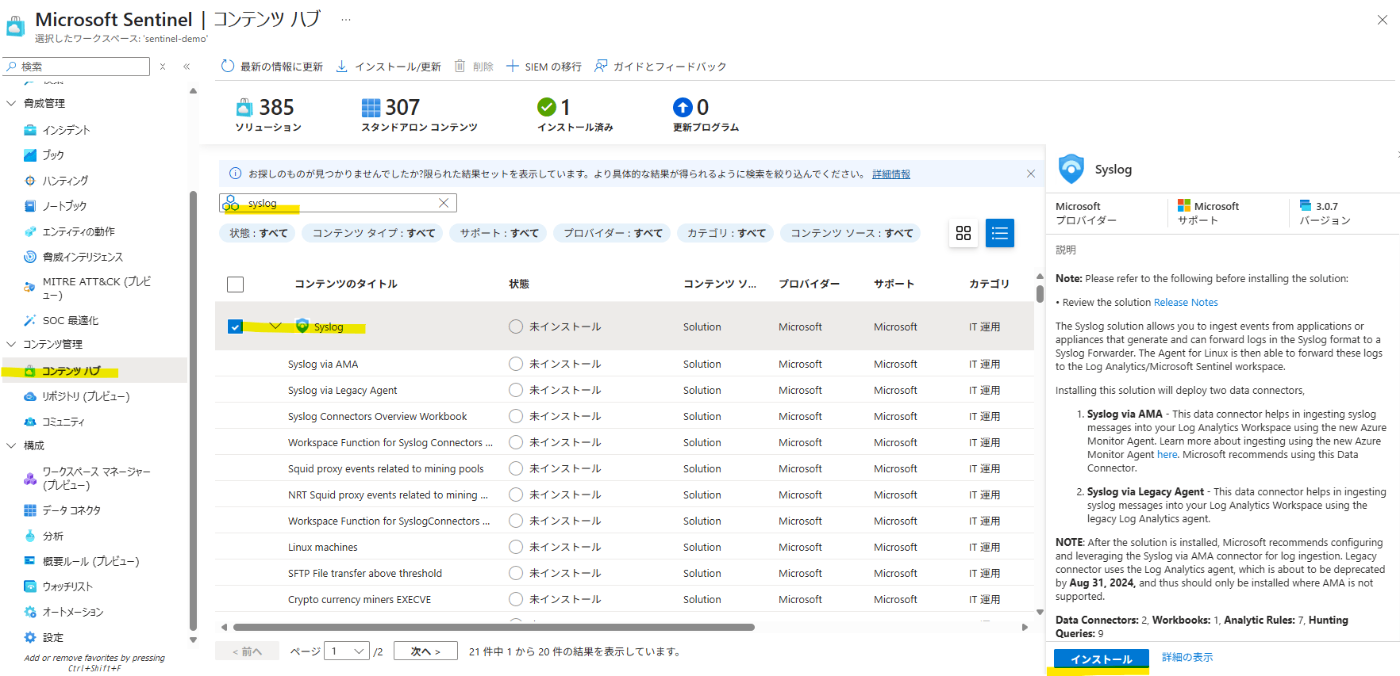Click the 'here' Azure Monitor Agent link
The width and height of the screenshot is (1400, 676).
click(1166, 454)
